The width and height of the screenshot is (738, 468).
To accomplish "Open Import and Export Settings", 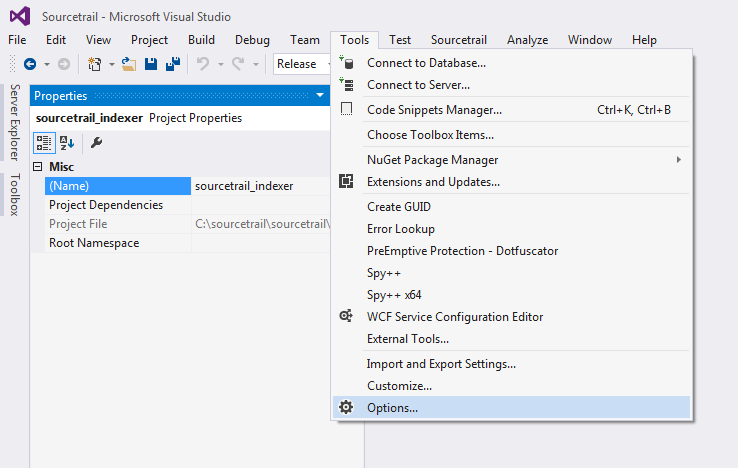I will (511, 364).
